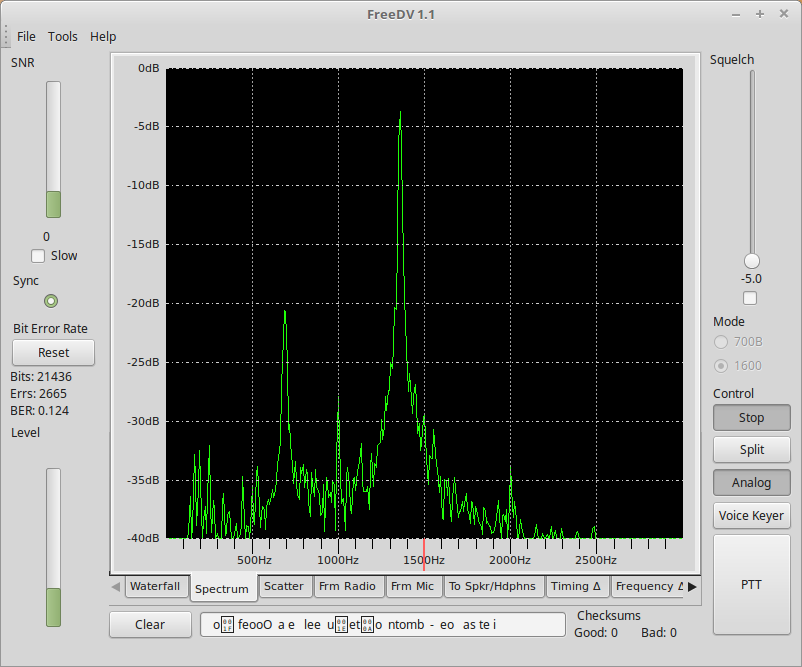
Task: Switch to the Scatter tab
Action: point(284,586)
